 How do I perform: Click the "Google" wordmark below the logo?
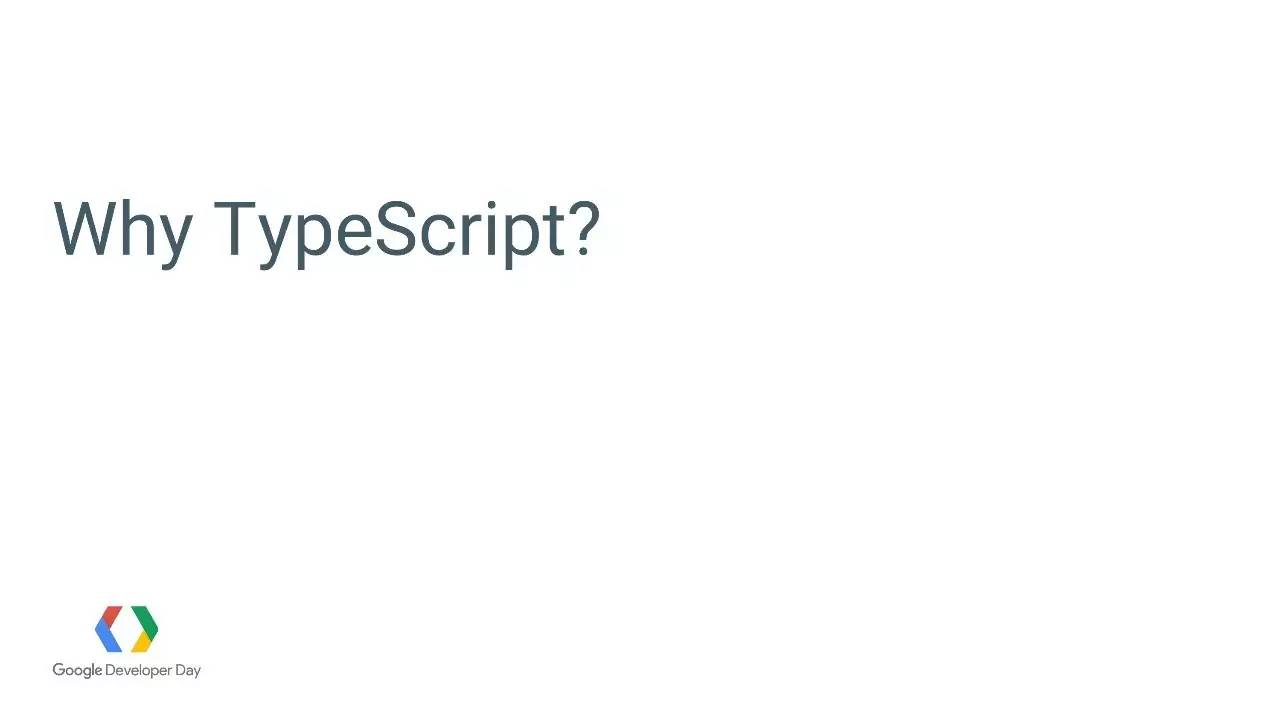(x=77, y=671)
